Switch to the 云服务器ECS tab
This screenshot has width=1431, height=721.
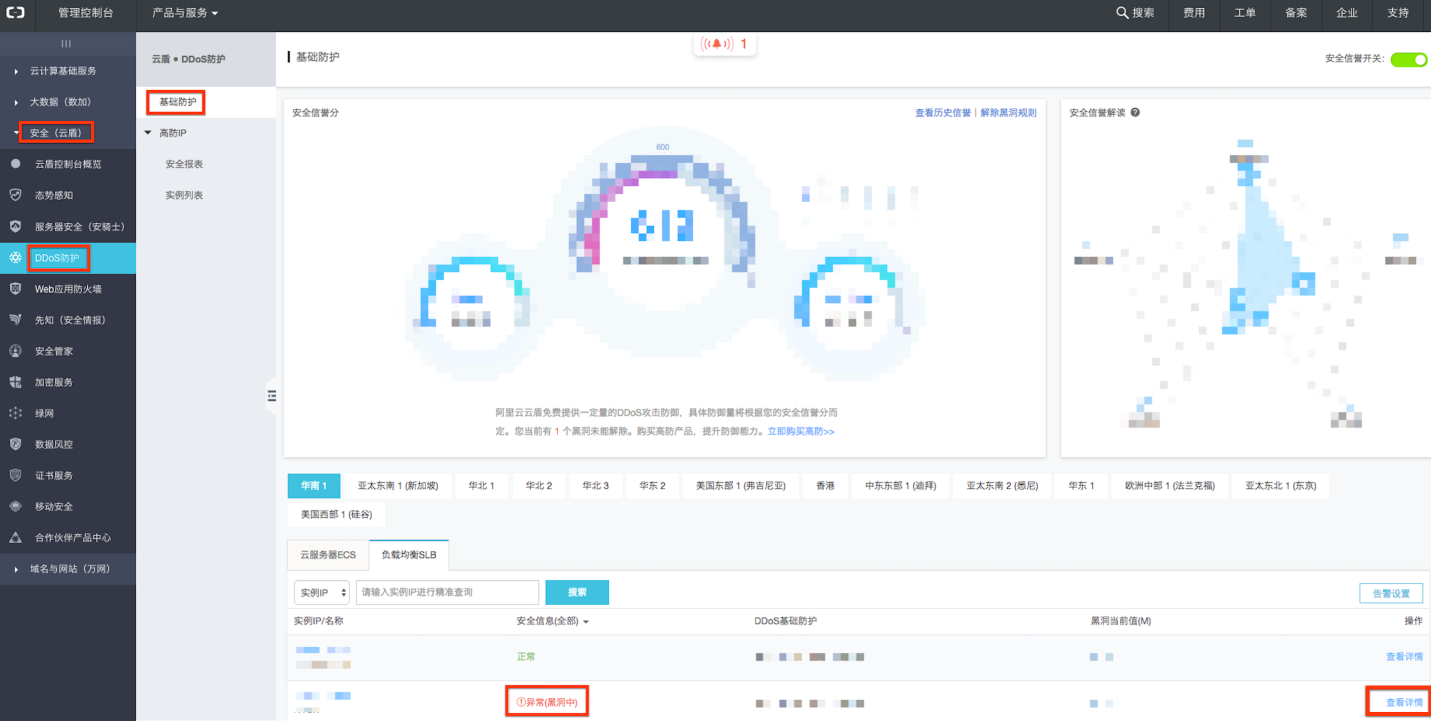point(328,554)
